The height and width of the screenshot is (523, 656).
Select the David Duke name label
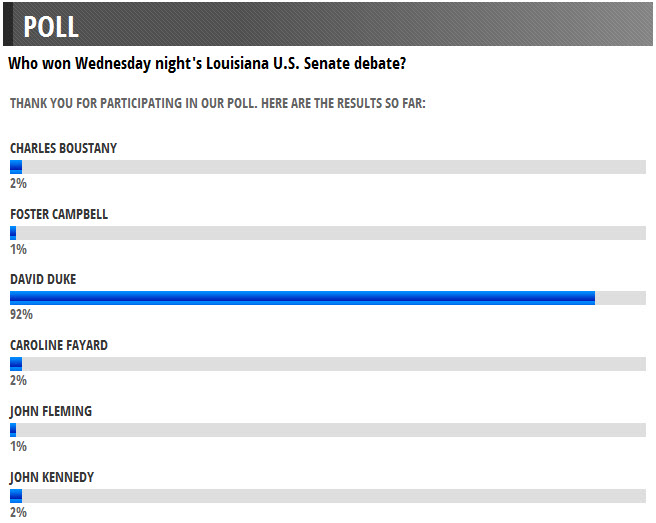coord(43,279)
